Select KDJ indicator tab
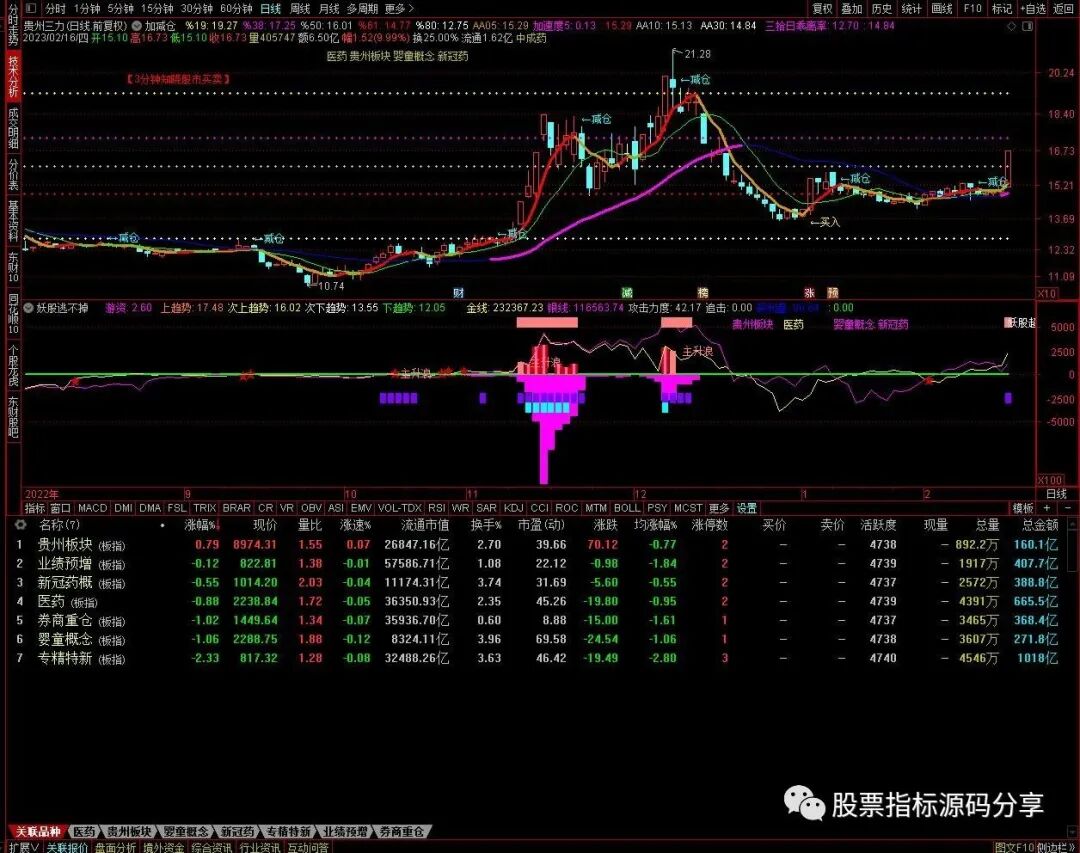This screenshot has width=1080, height=853. (x=513, y=508)
